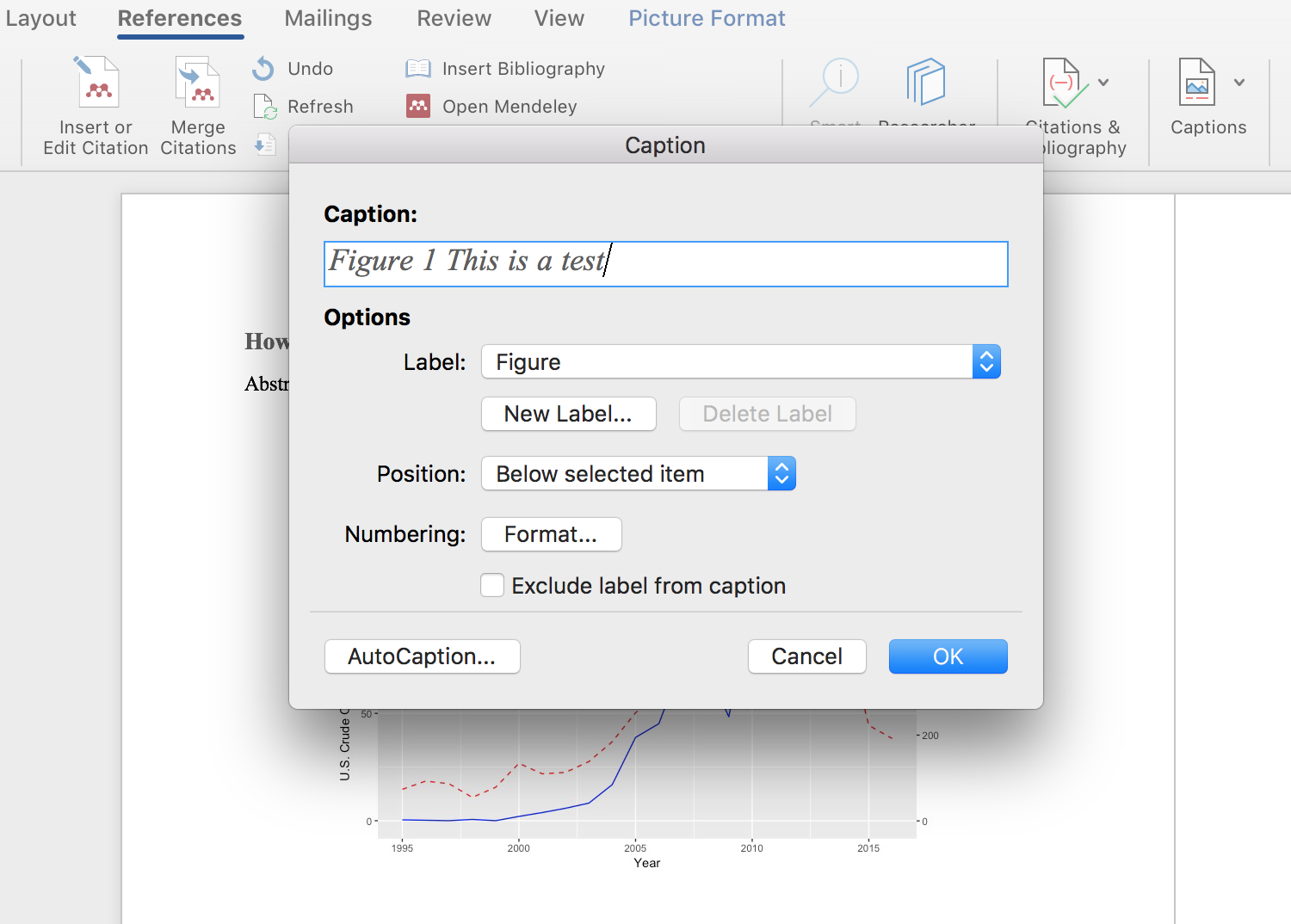Open the Mailings tab
This screenshot has height=924, width=1291.
(328, 18)
